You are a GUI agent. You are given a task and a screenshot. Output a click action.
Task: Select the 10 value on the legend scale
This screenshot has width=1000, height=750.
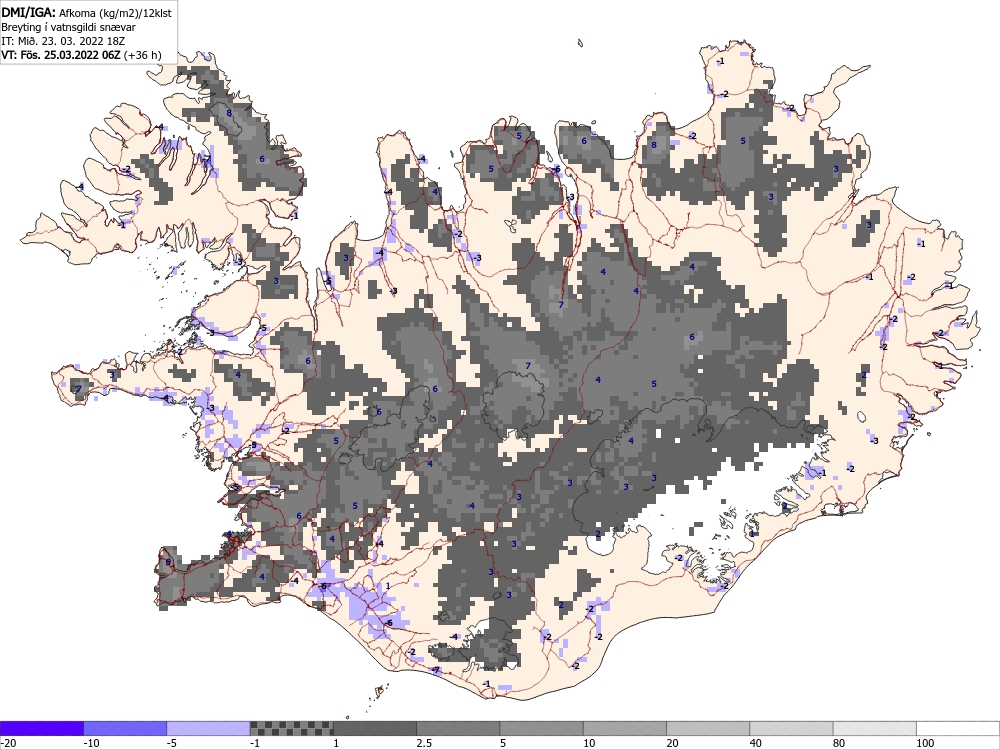[589, 743]
